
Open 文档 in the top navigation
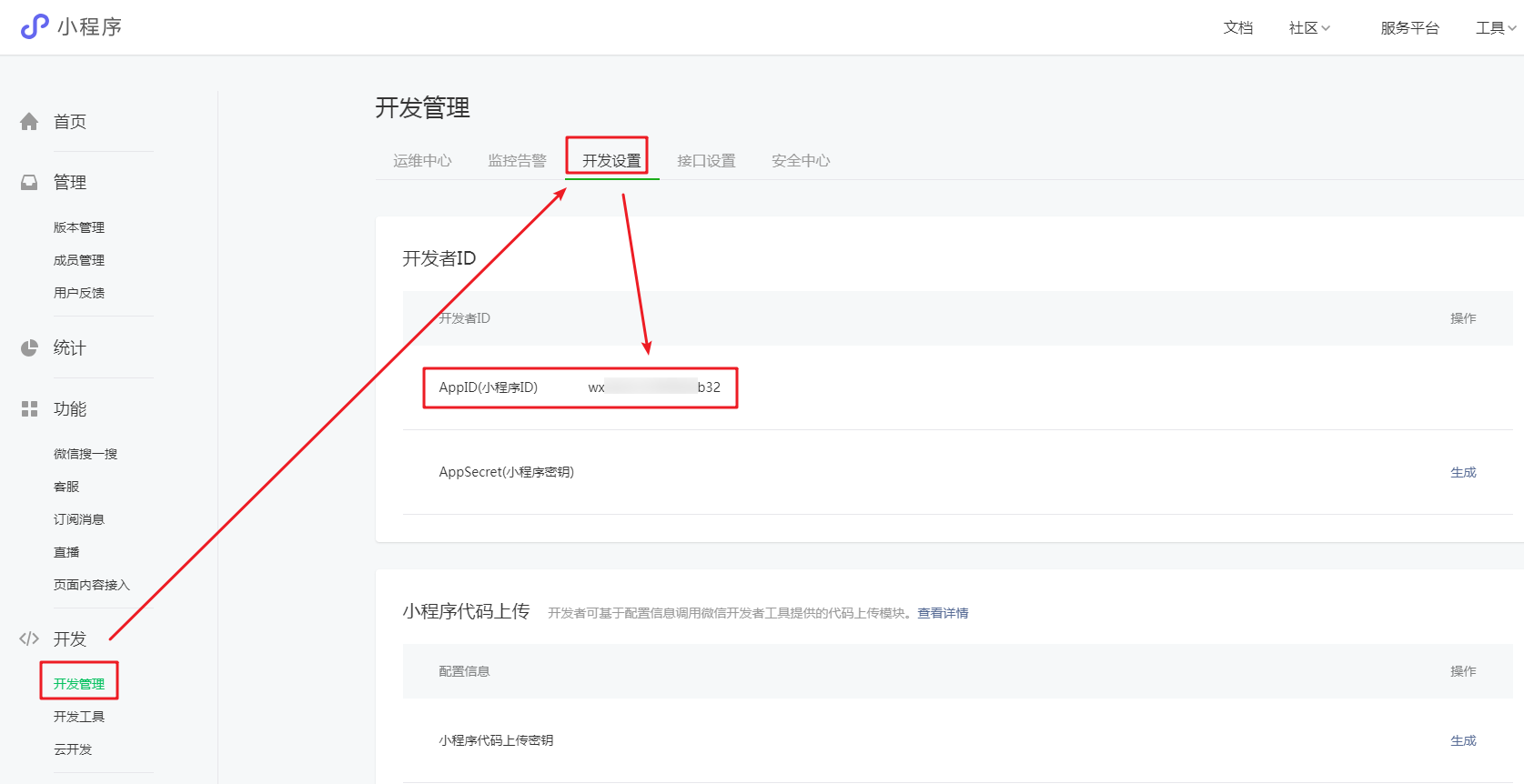coord(1238,28)
